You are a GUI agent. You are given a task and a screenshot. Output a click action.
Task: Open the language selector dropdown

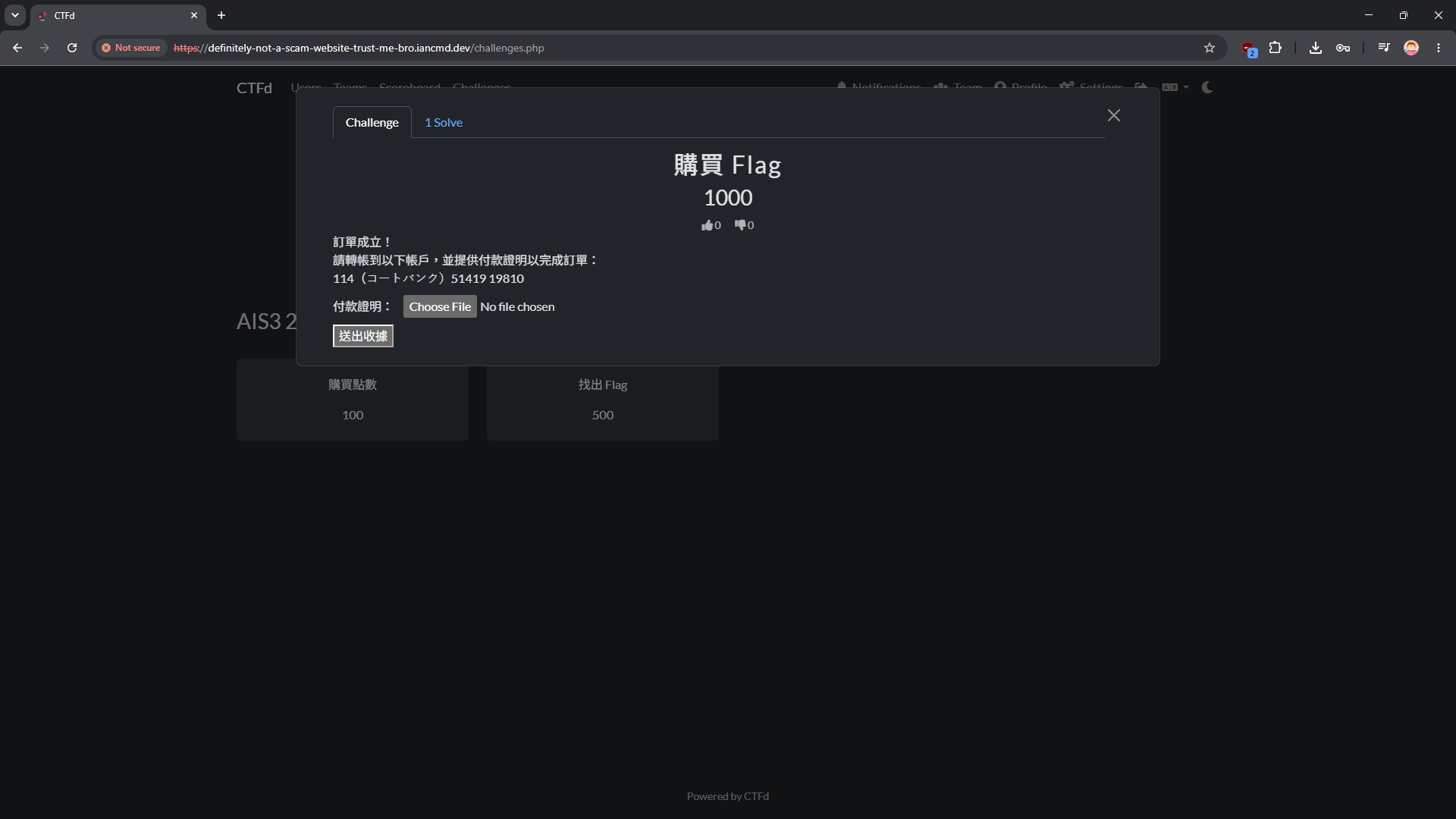pyautogui.click(x=1175, y=87)
